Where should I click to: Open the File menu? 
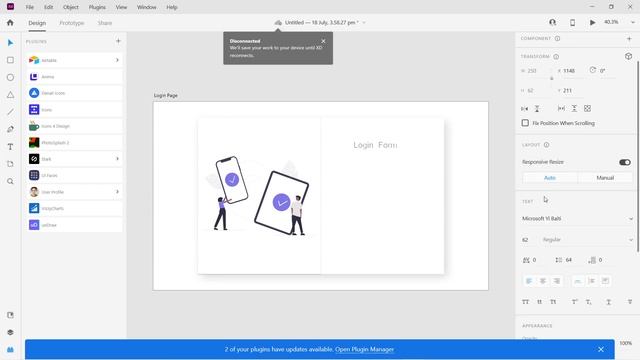click(x=30, y=7)
